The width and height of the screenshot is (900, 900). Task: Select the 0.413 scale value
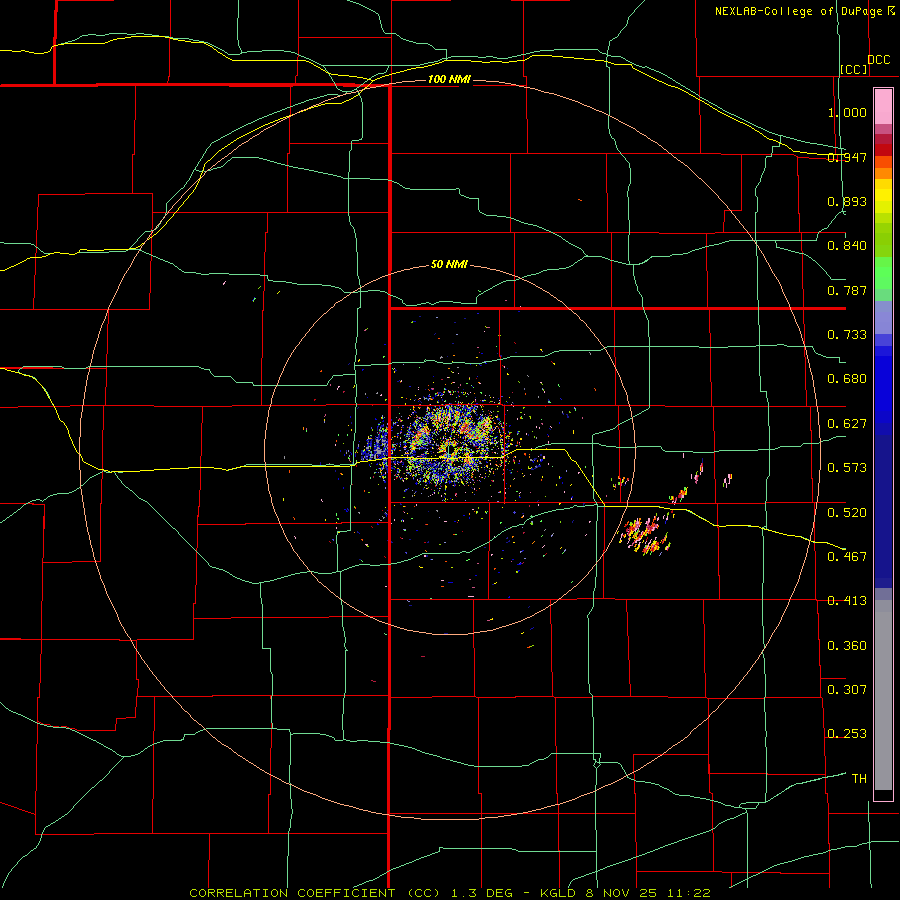coord(847,601)
